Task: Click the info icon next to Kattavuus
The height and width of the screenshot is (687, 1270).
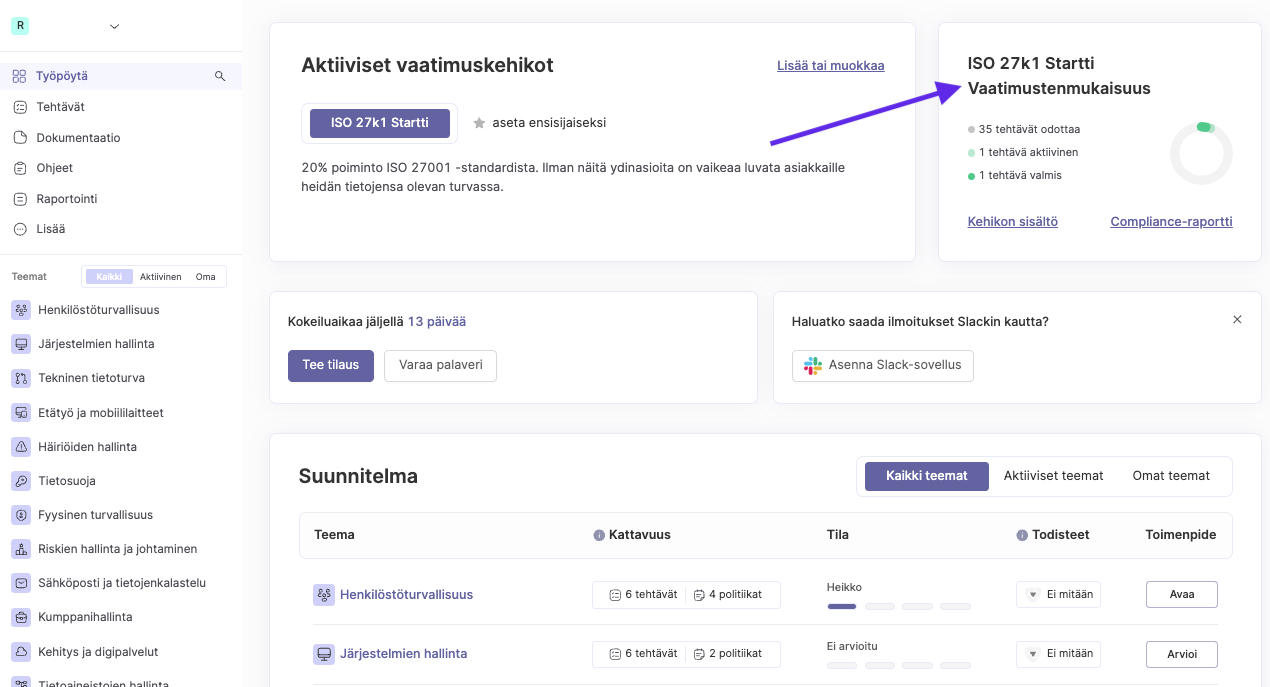Action: tap(599, 535)
